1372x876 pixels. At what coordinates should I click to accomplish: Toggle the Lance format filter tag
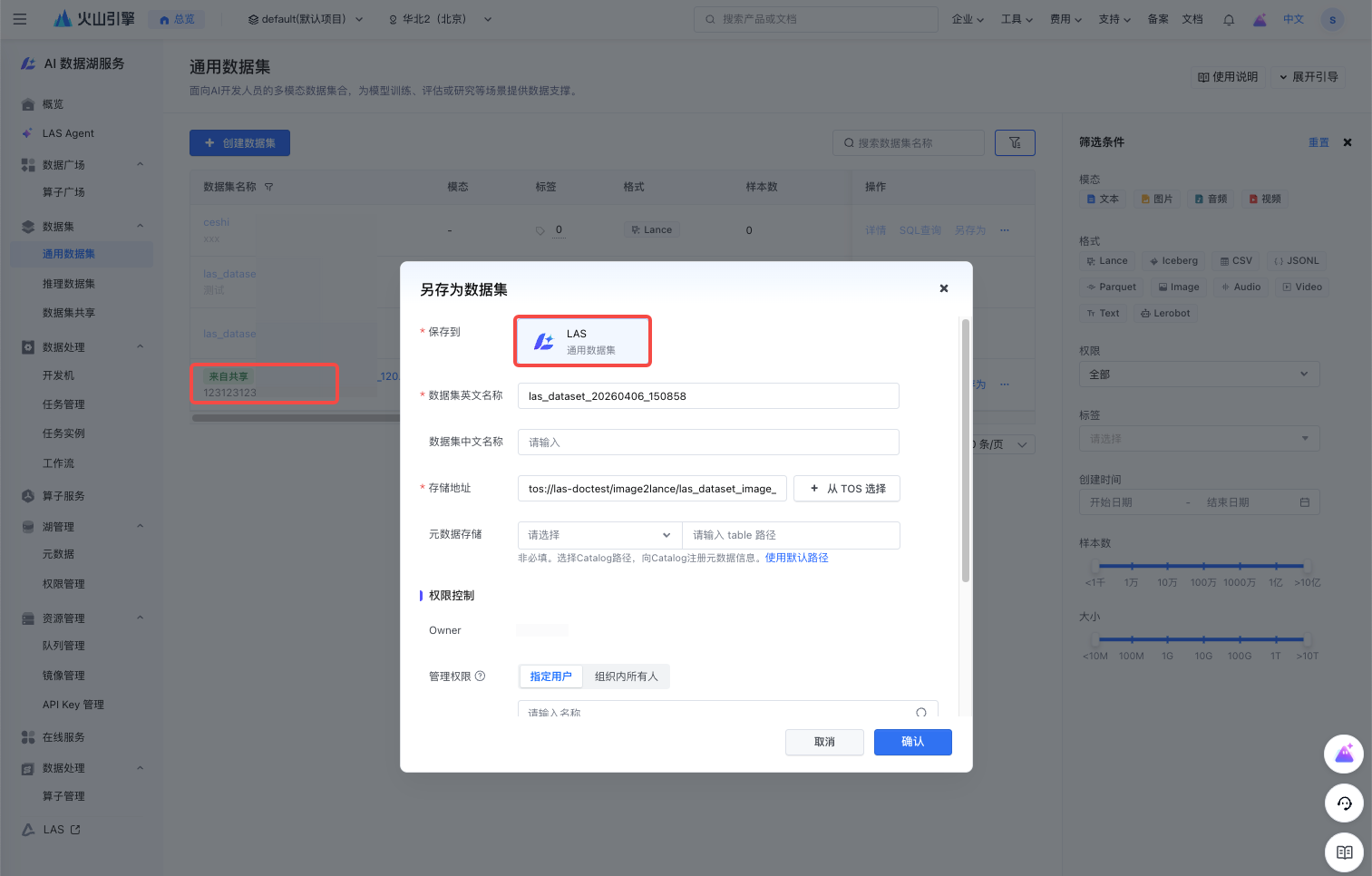tap(1107, 261)
